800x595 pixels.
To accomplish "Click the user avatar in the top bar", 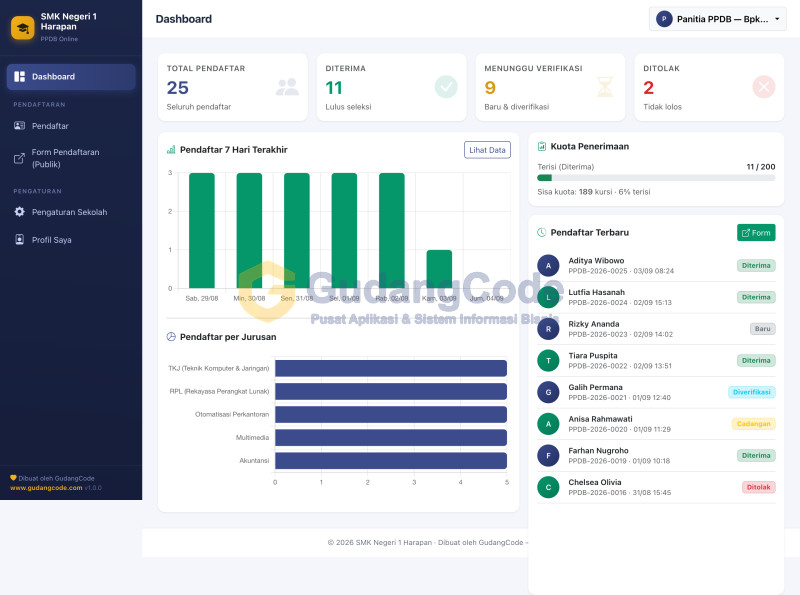I will point(664,19).
